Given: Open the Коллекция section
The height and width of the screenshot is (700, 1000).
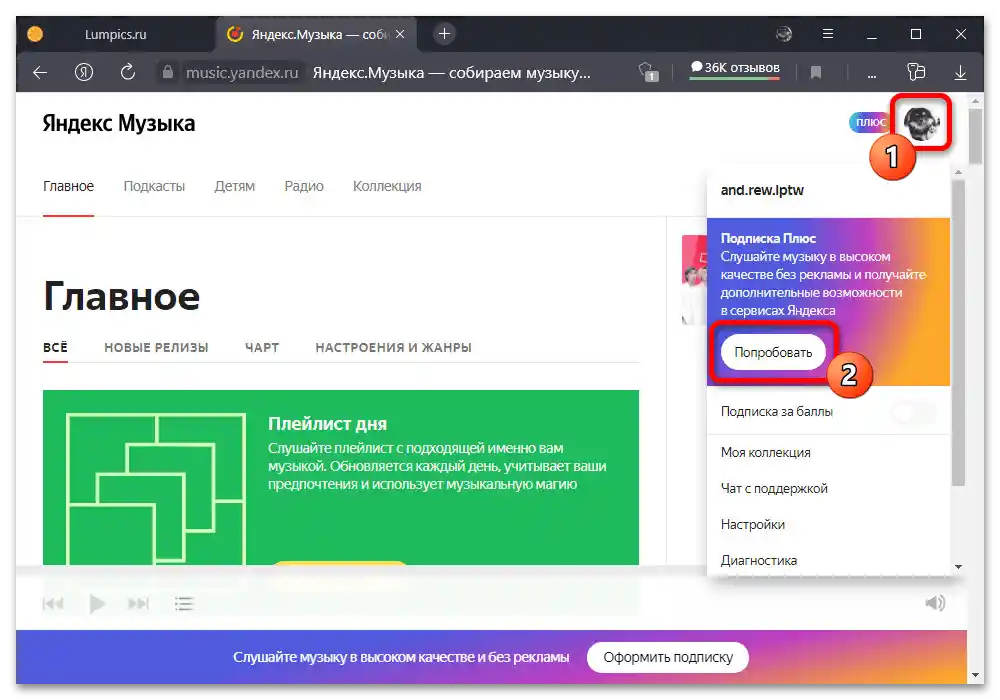Looking at the screenshot, I should tap(387, 186).
